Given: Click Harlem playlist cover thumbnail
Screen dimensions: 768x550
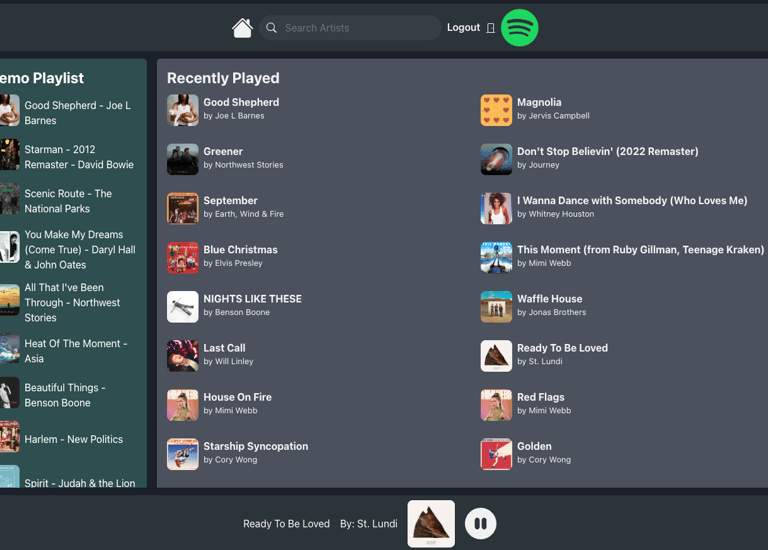Looking at the screenshot, I should (10, 436).
